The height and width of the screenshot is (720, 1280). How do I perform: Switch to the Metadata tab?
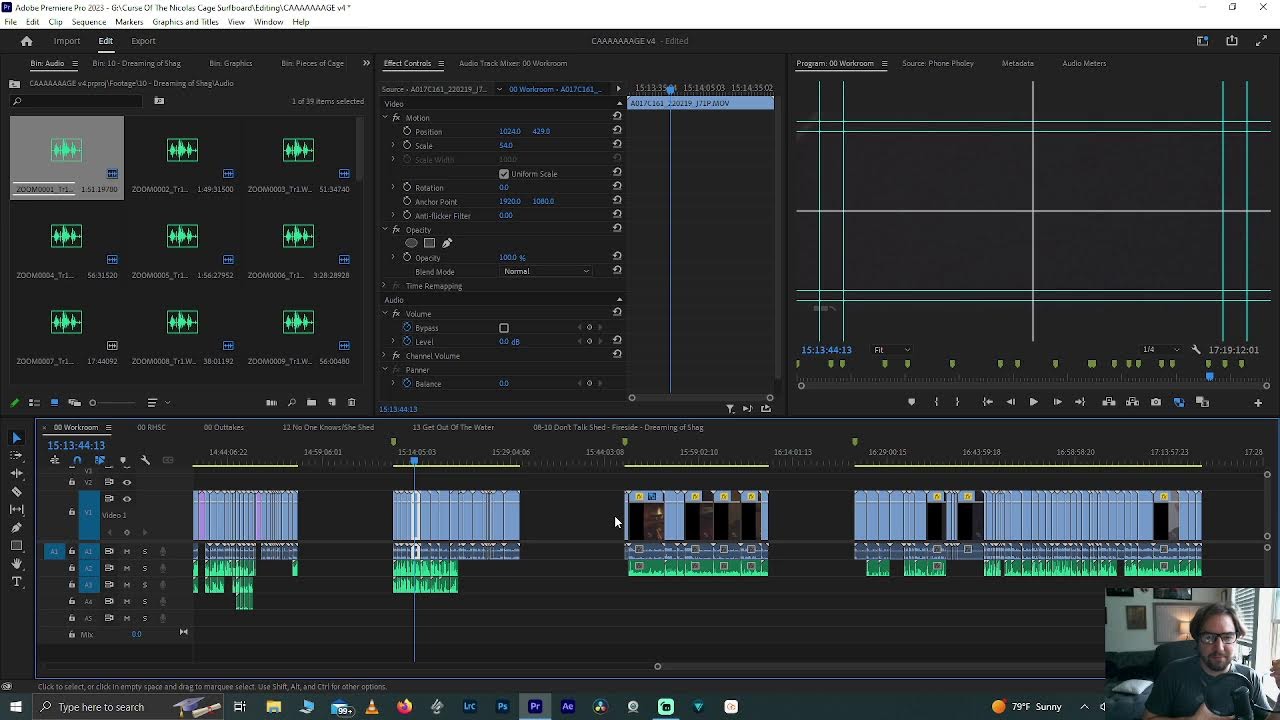click(1018, 63)
